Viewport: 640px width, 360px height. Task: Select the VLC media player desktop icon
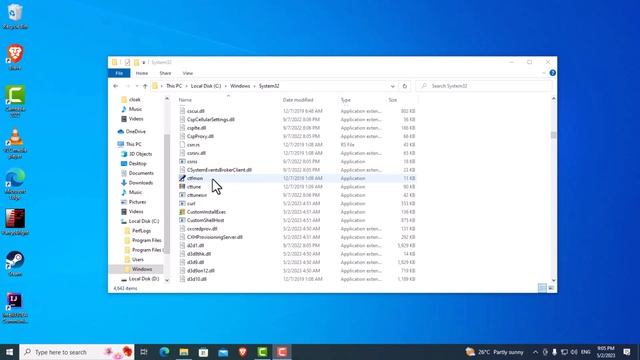(x=15, y=143)
